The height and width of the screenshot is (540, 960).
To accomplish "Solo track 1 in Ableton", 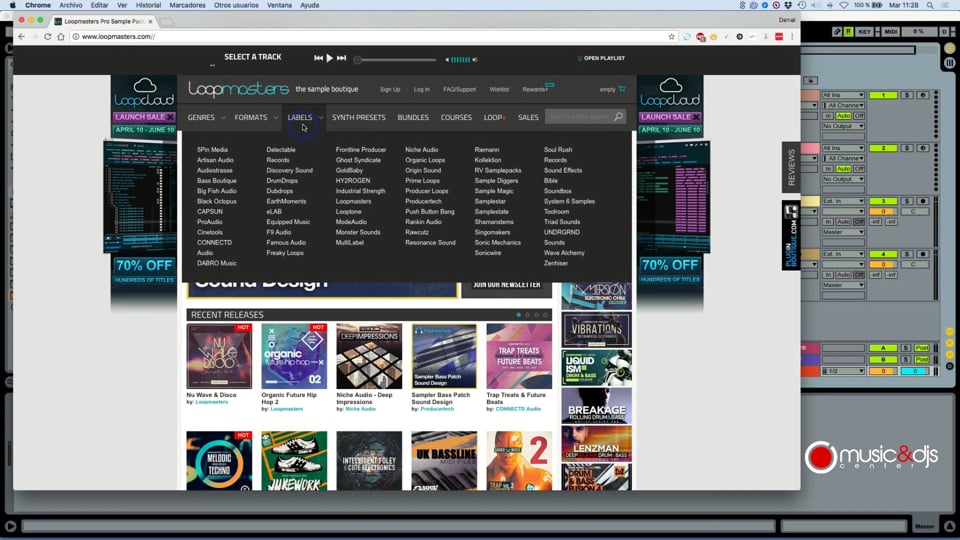I will [x=907, y=96].
